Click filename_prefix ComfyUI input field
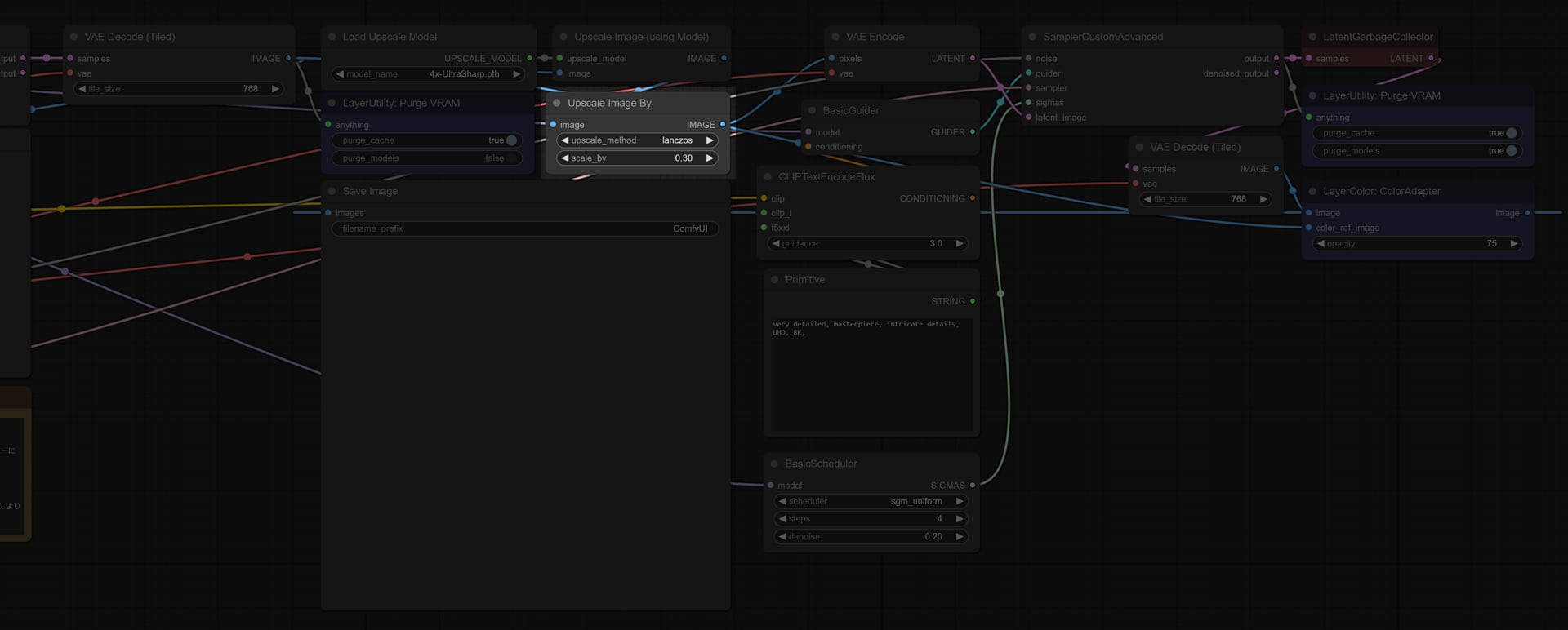 coord(525,228)
